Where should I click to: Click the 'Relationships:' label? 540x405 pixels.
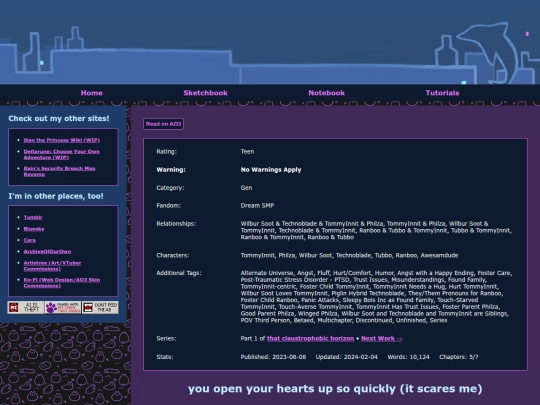176,224
